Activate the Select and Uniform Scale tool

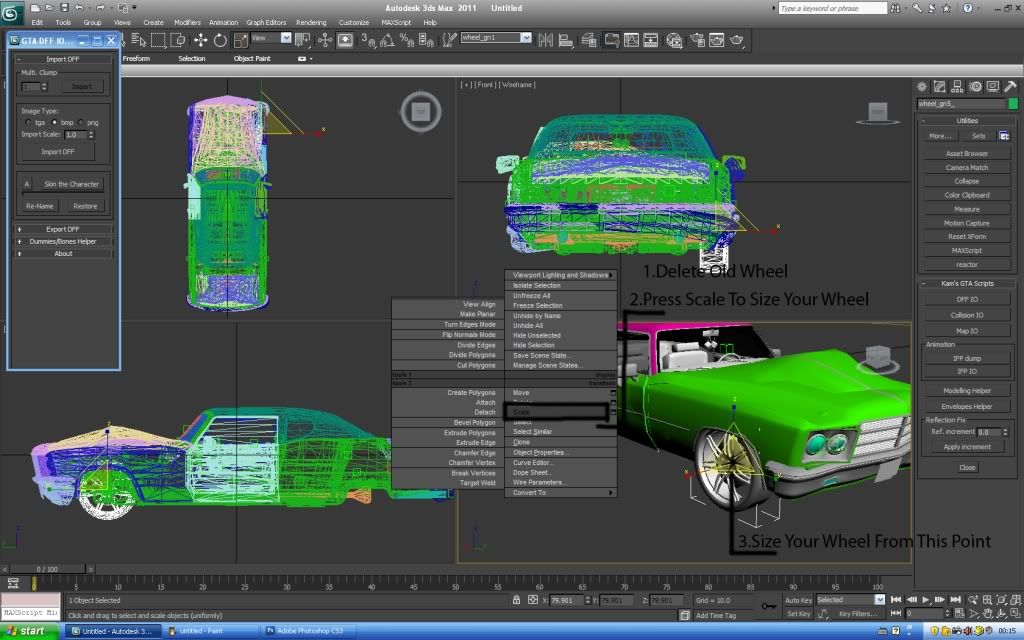pos(240,40)
